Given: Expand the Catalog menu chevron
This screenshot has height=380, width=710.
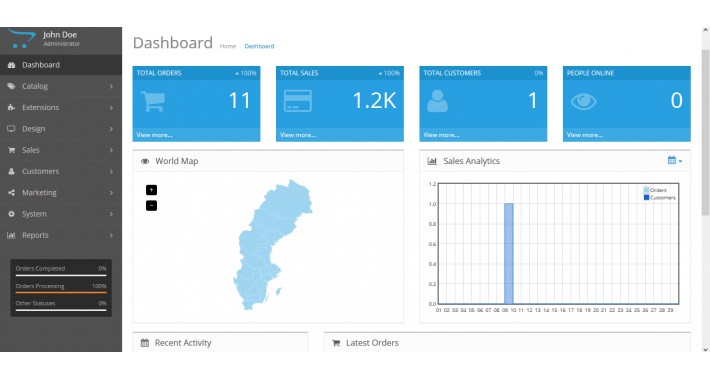Looking at the screenshot, I should click(x=111, y=86).
